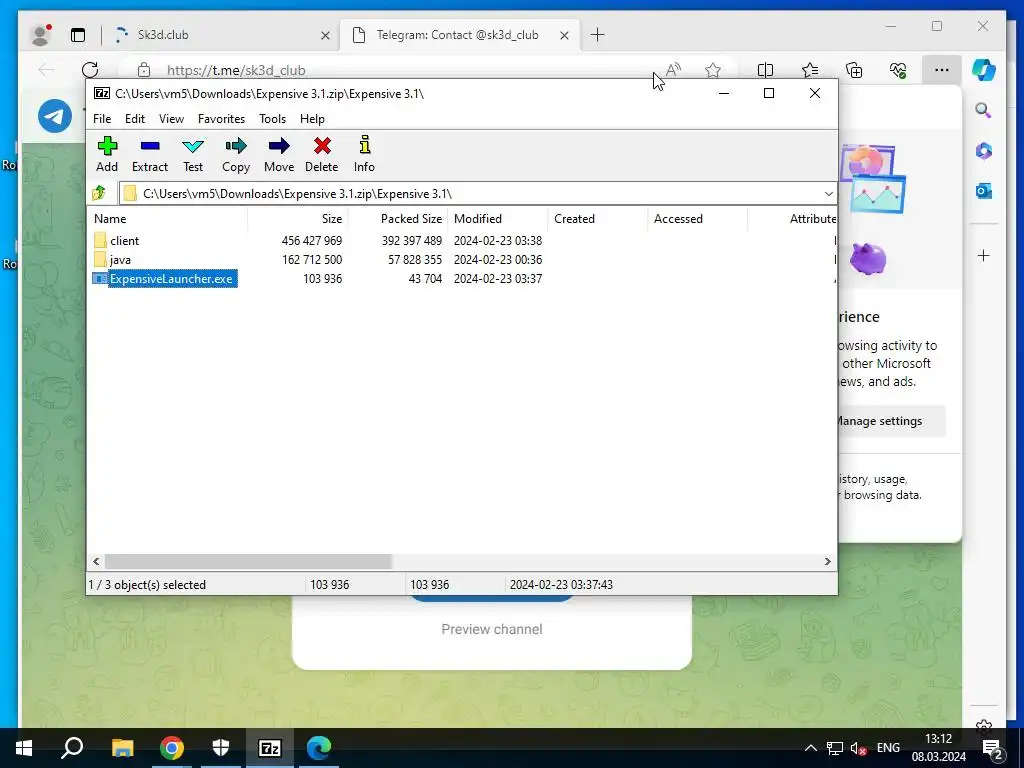Open Edge profile icon
Screen dimensions: 1024x768
pyautogui.click(x=40, y=35)
